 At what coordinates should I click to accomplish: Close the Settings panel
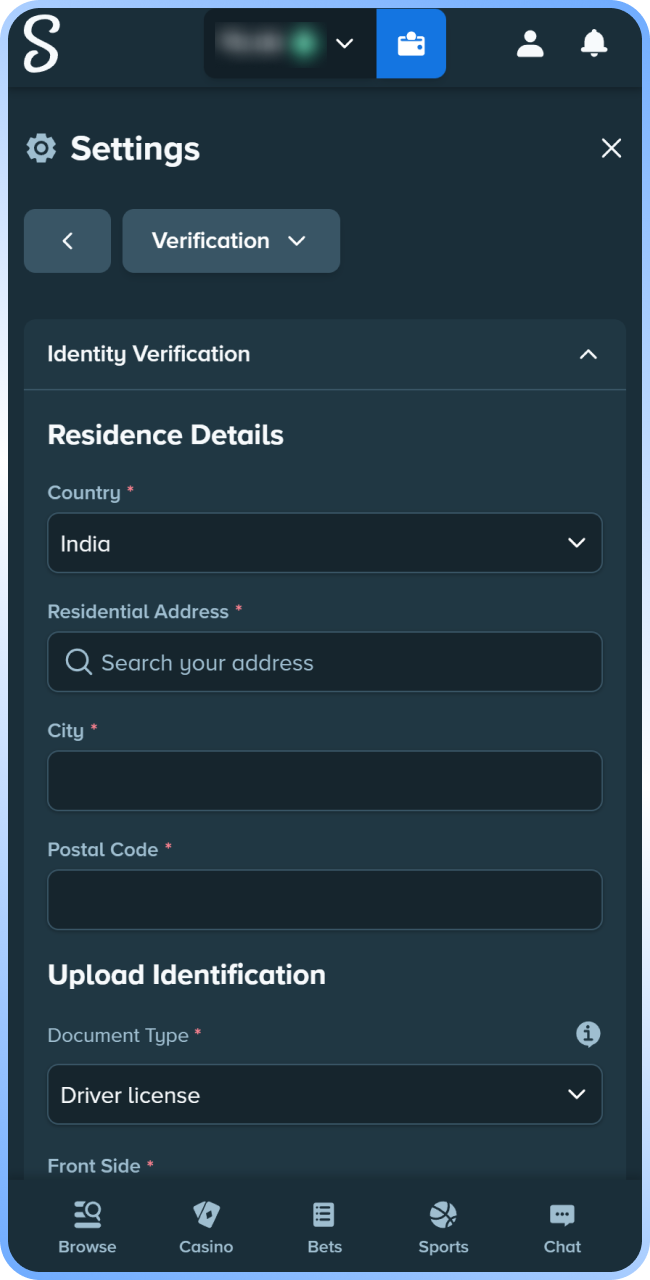(611, 149)
